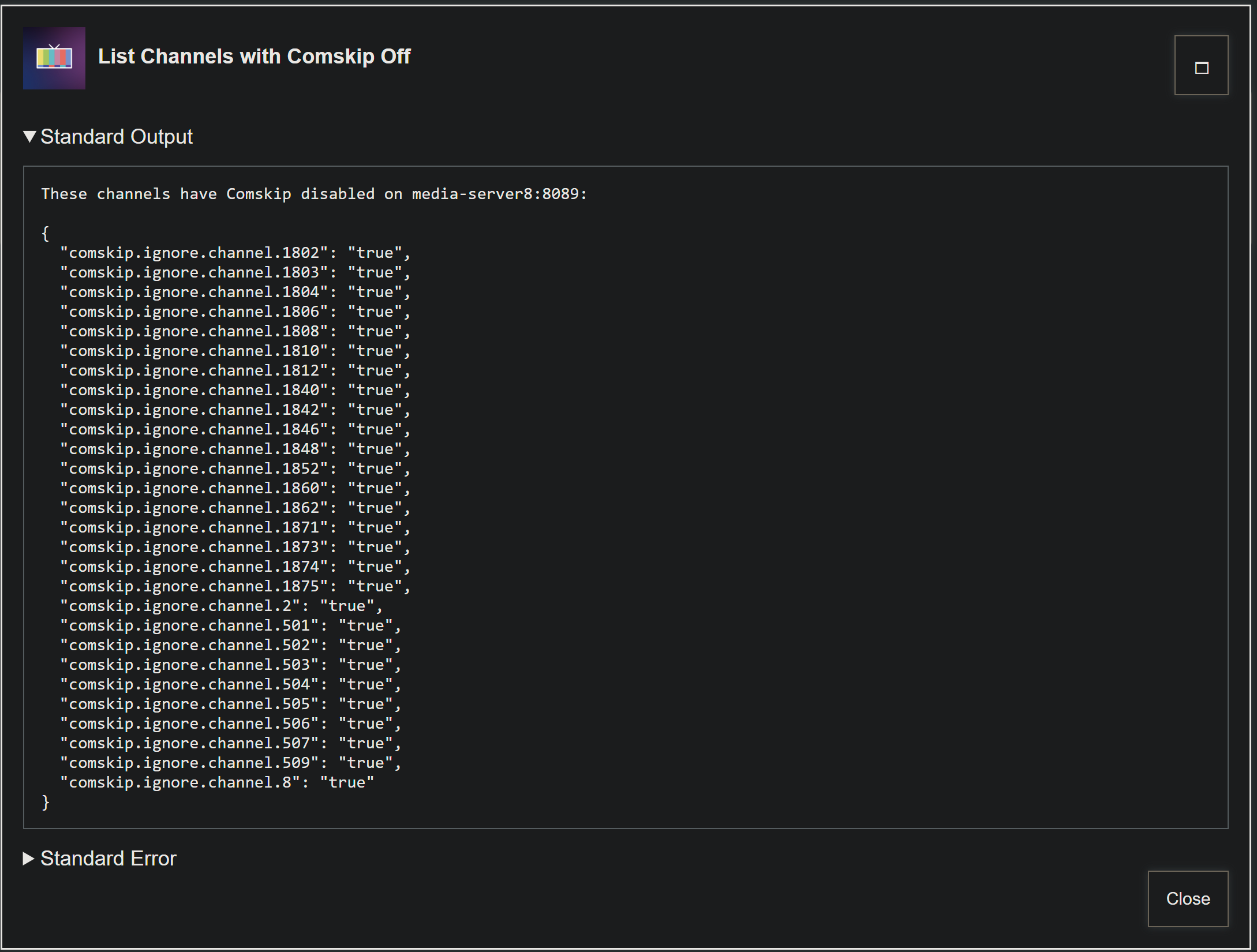Collapse the Standard Output section
This screenshot has height=952, width=1257.
tap(108, 137)
